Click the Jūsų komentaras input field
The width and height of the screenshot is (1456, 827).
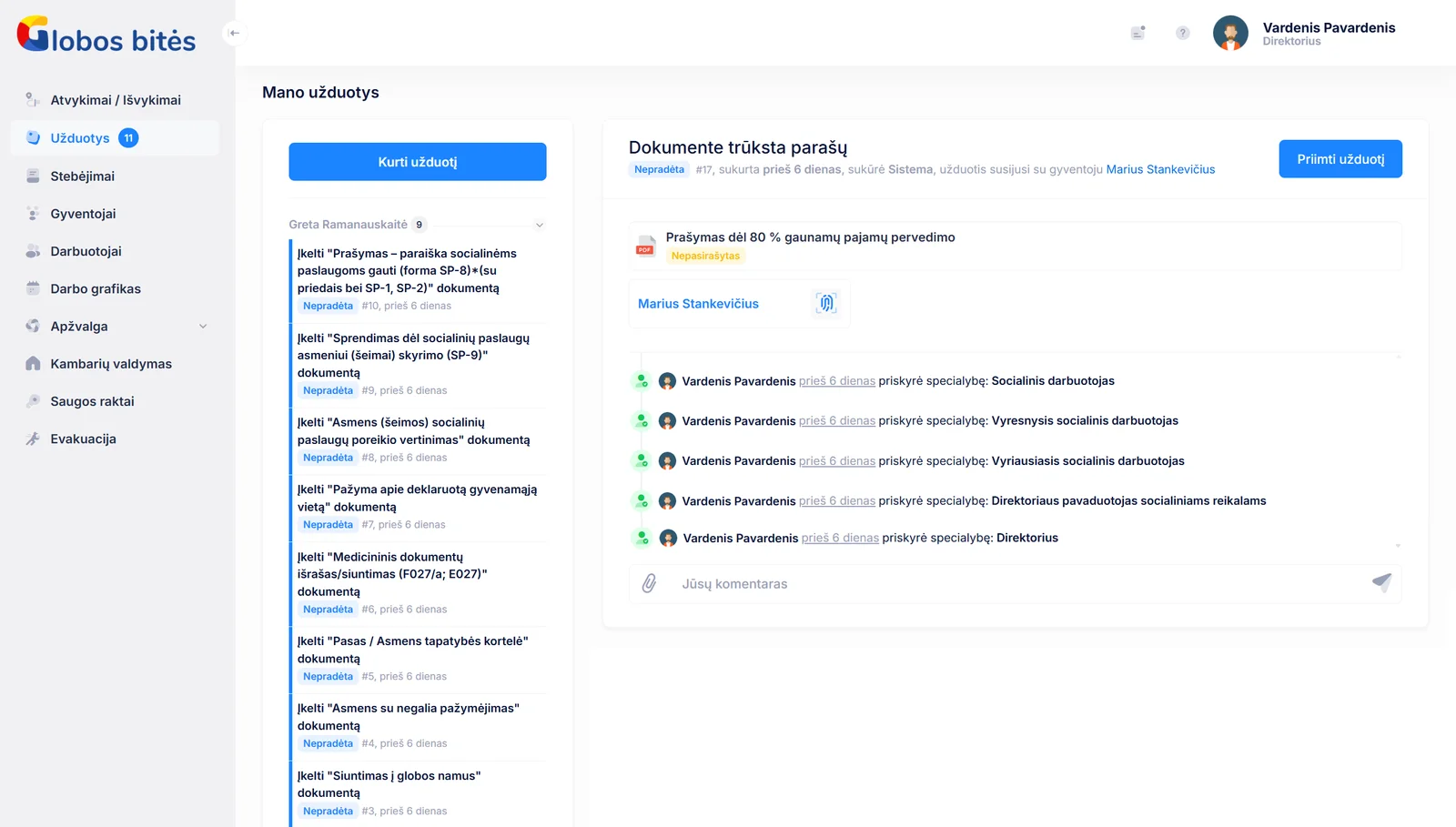1015,584
